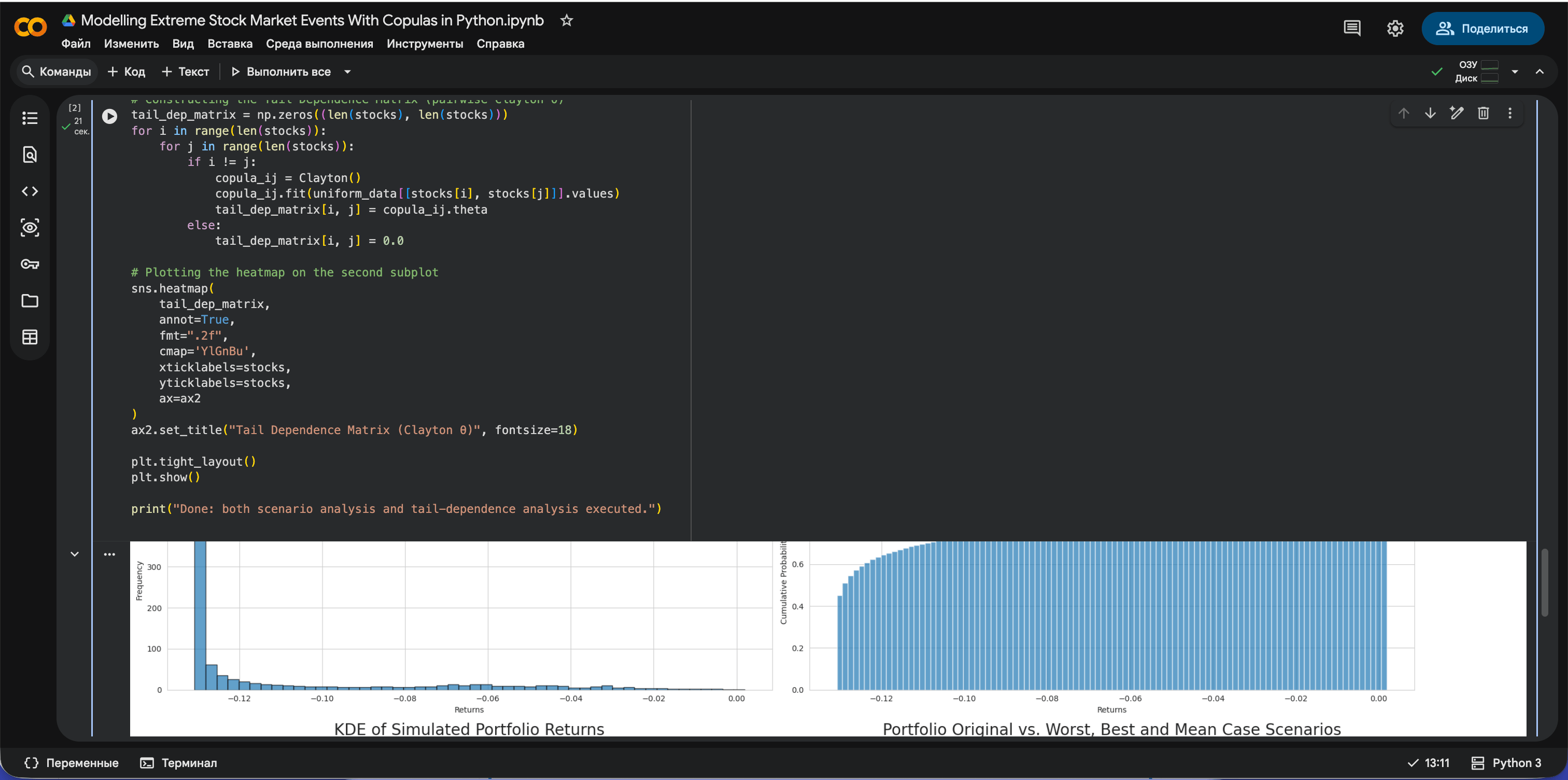This screenshot has height=780, width=1568.
Task: Collapse the cell output chevron
Action: point(75,554)
